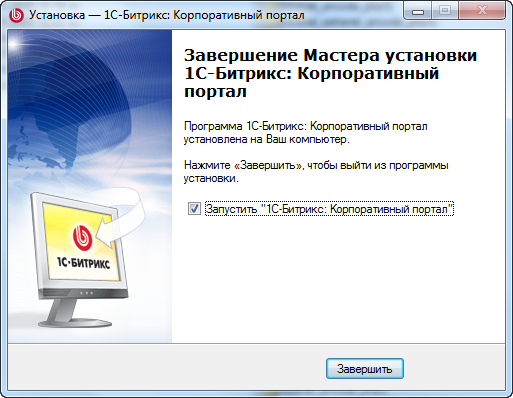The image size is (513, 398).
Task: Click the heading Завершение Мастера установки
Action: [x=331, y=73]
